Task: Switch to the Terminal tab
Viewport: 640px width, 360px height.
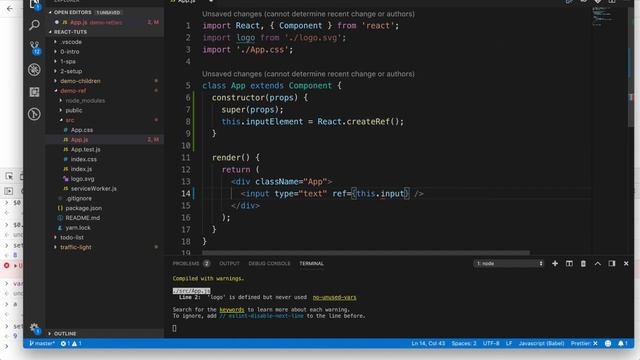Action: [x=311, y=264]
